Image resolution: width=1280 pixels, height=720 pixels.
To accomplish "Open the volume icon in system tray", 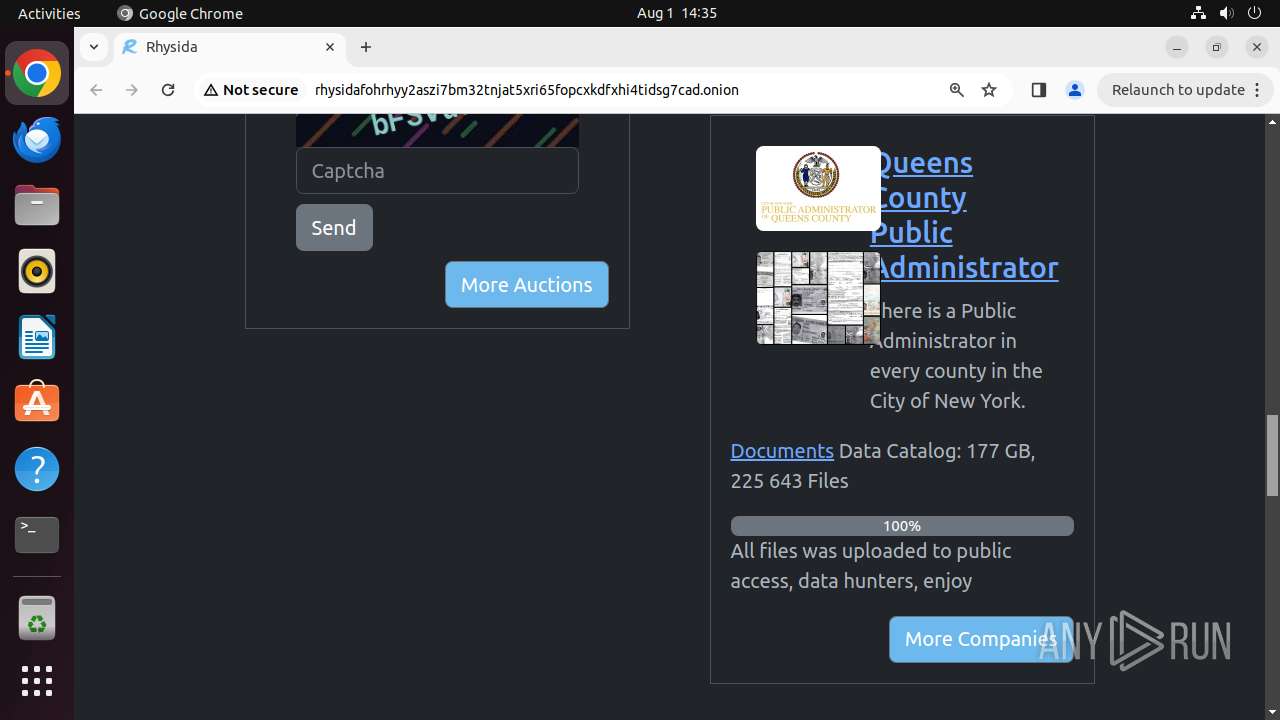I will coord(1227,13).
